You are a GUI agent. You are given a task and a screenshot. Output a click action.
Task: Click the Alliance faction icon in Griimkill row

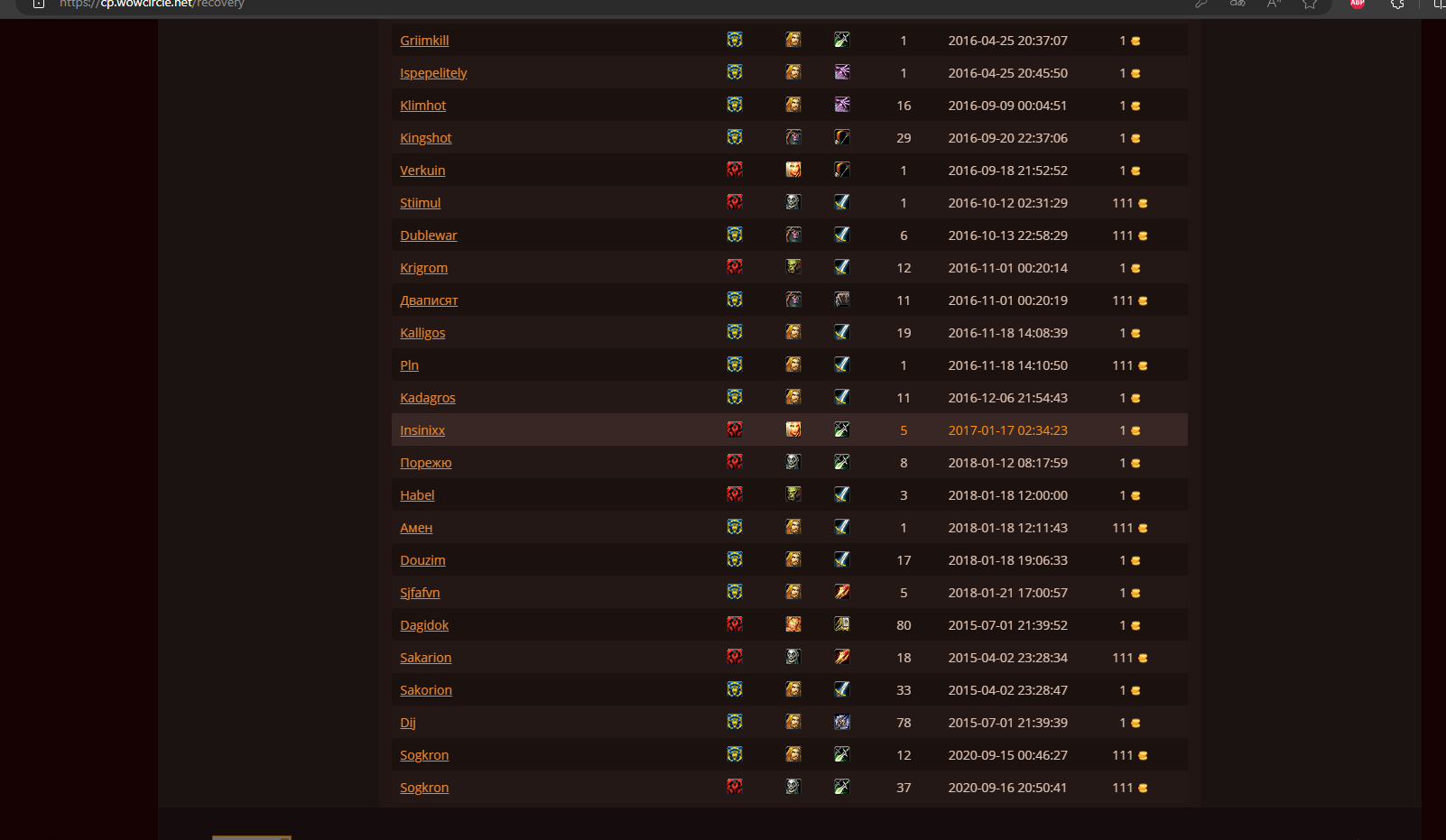click(735, 40)
